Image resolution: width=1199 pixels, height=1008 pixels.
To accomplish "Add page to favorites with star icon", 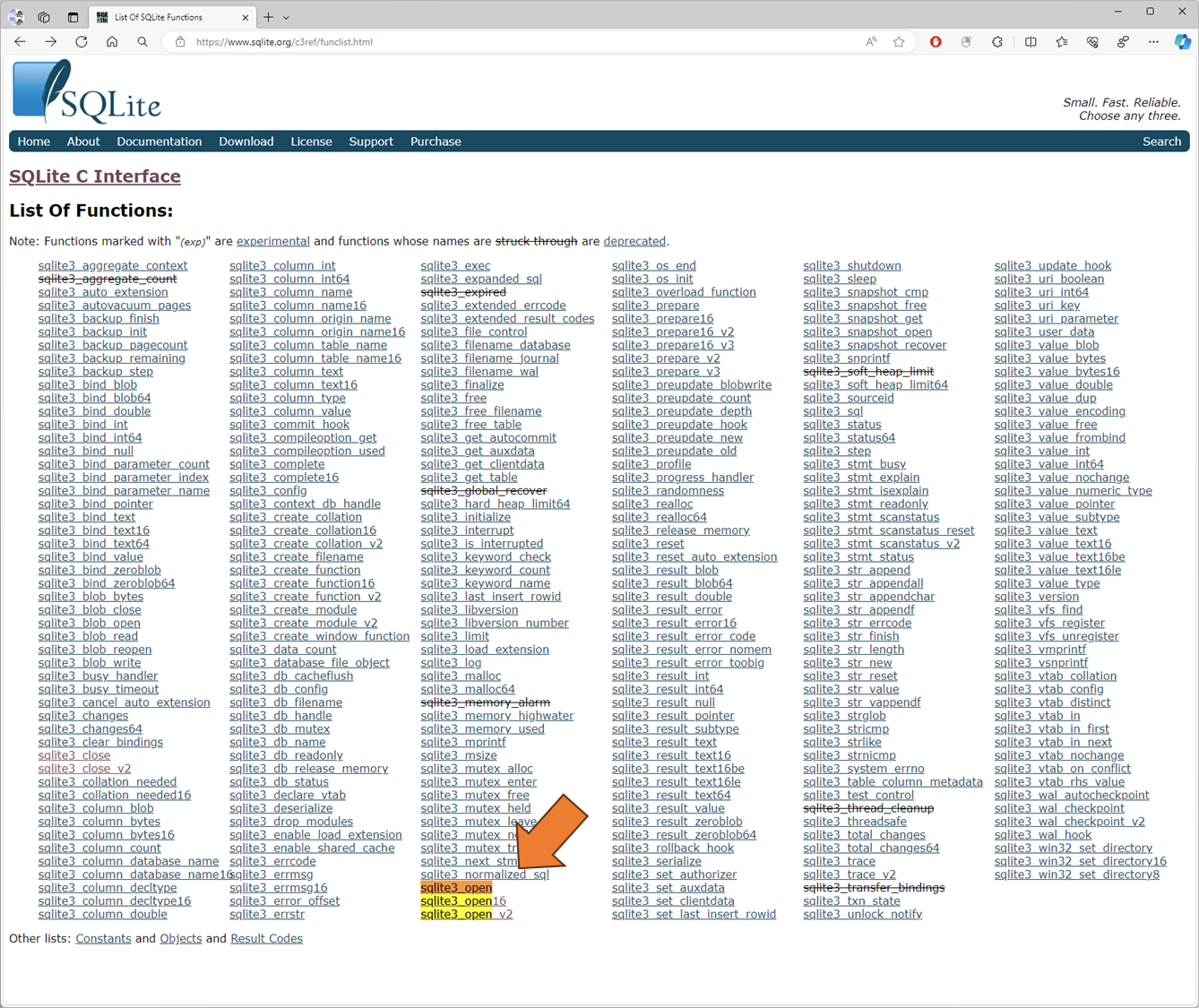I will coord(899,42).
